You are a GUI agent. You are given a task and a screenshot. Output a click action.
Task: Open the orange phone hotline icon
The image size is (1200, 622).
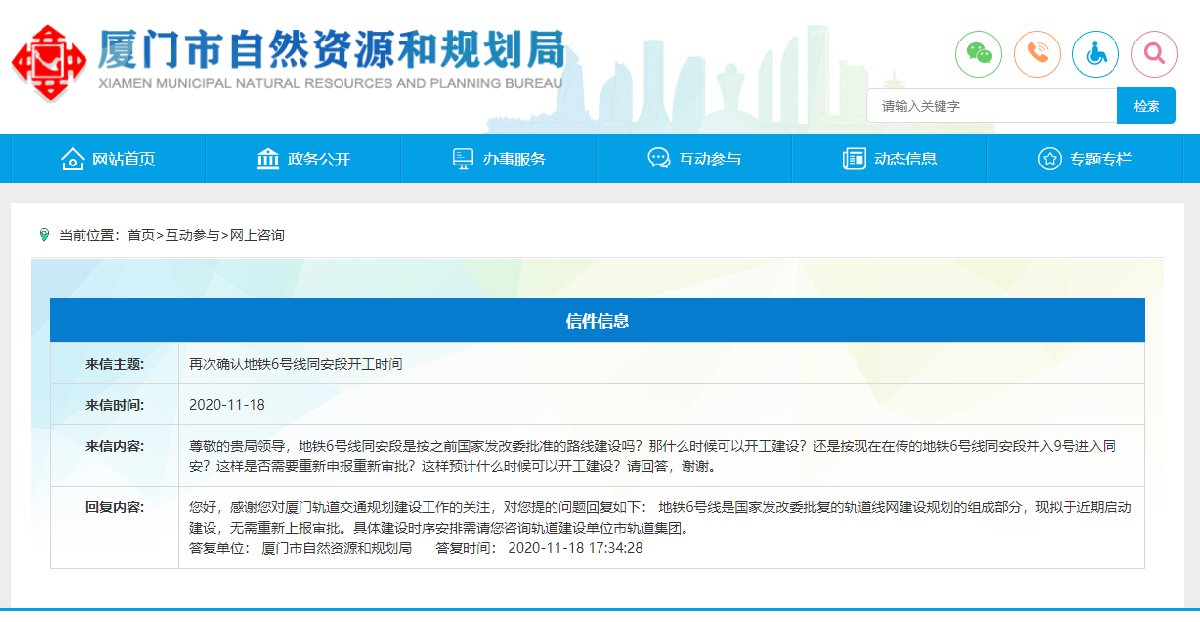click(1036, 54)
